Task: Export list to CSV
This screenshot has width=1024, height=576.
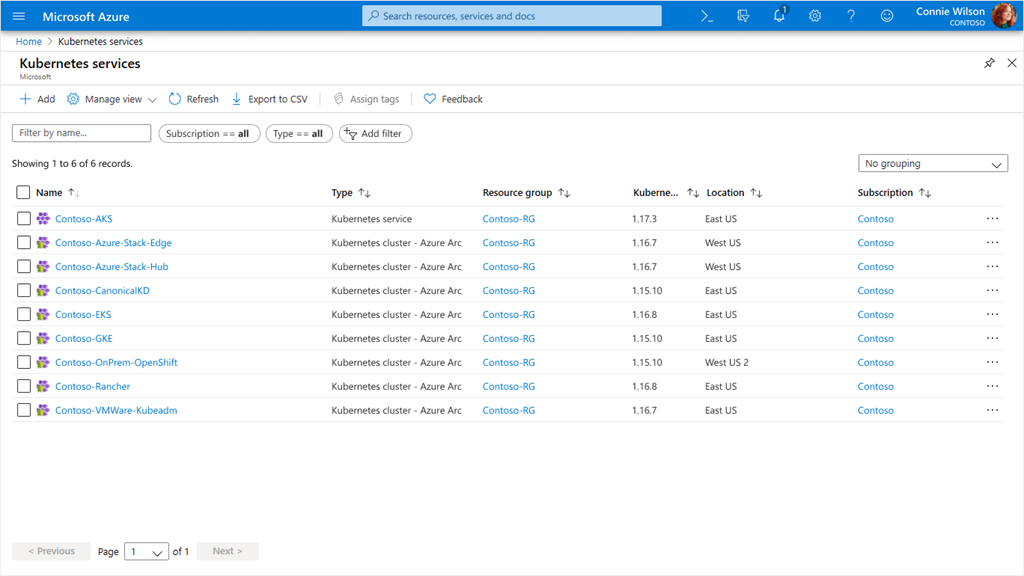Action: point(270,99)
